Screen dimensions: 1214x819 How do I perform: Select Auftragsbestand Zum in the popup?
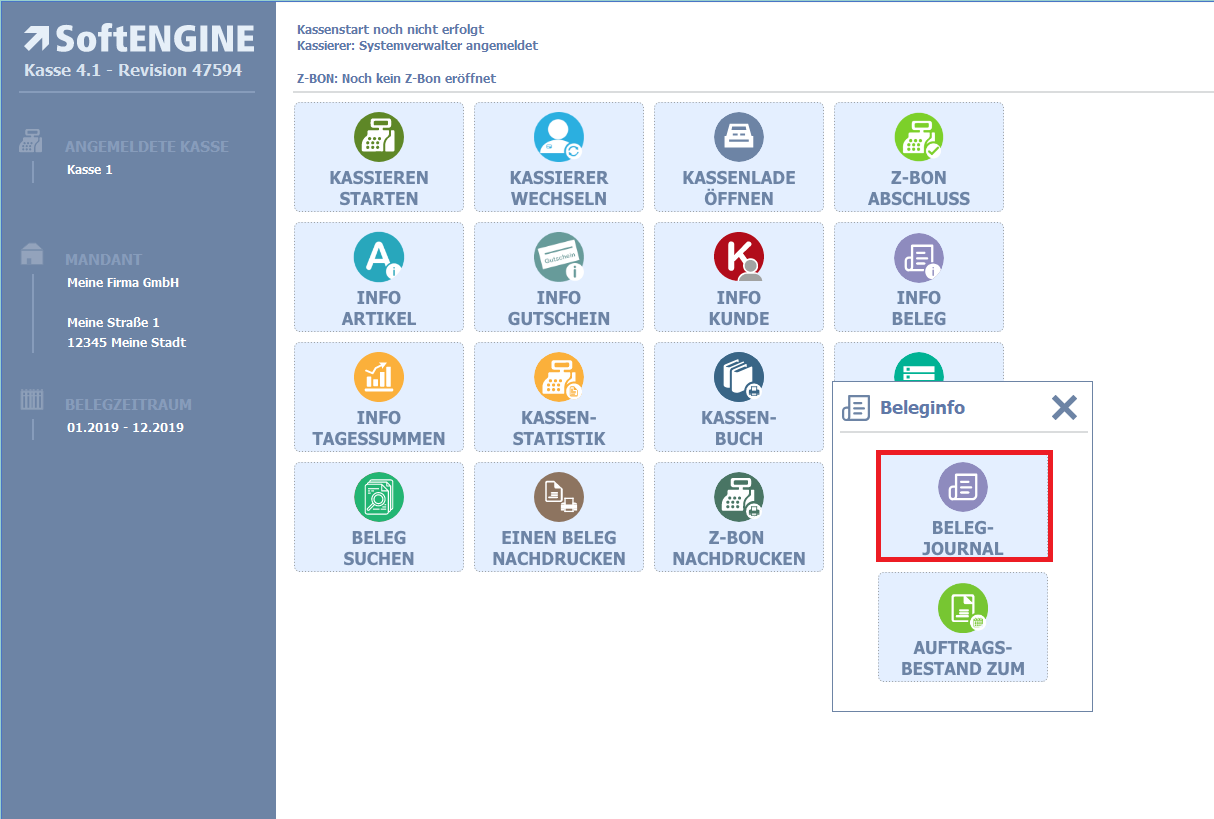click(963, 627)
